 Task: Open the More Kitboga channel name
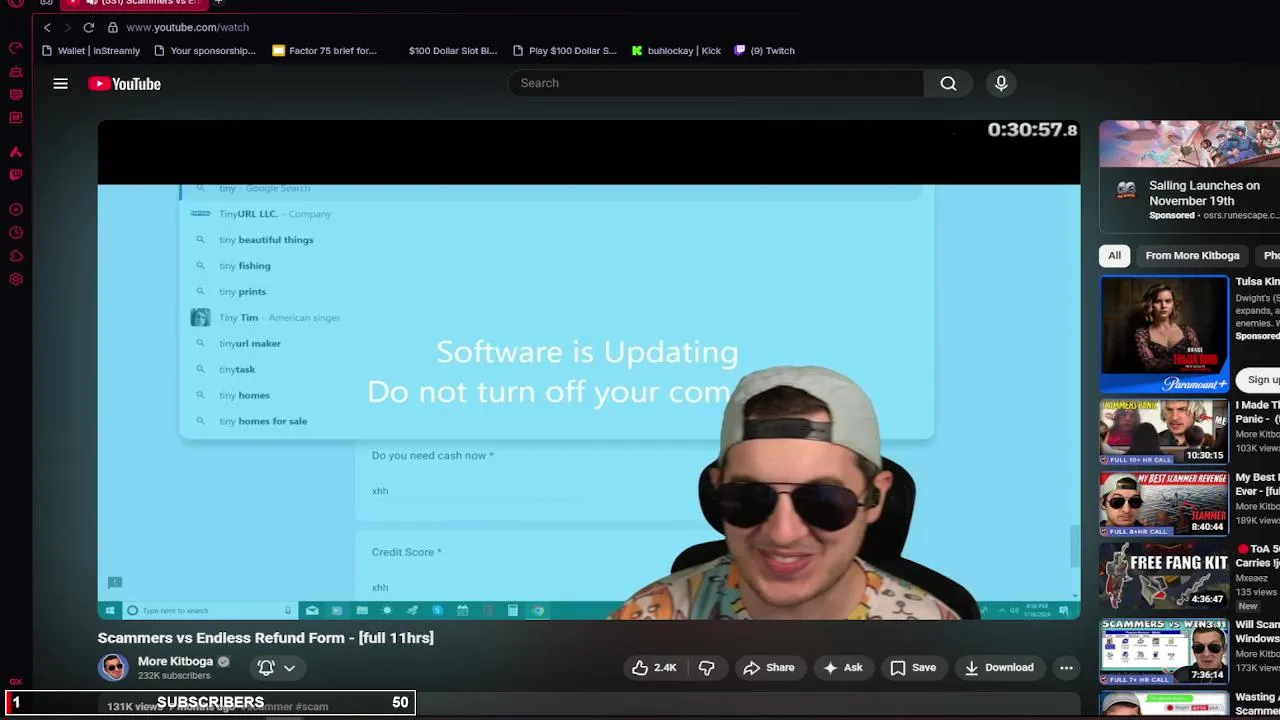[x=175, y=661]
